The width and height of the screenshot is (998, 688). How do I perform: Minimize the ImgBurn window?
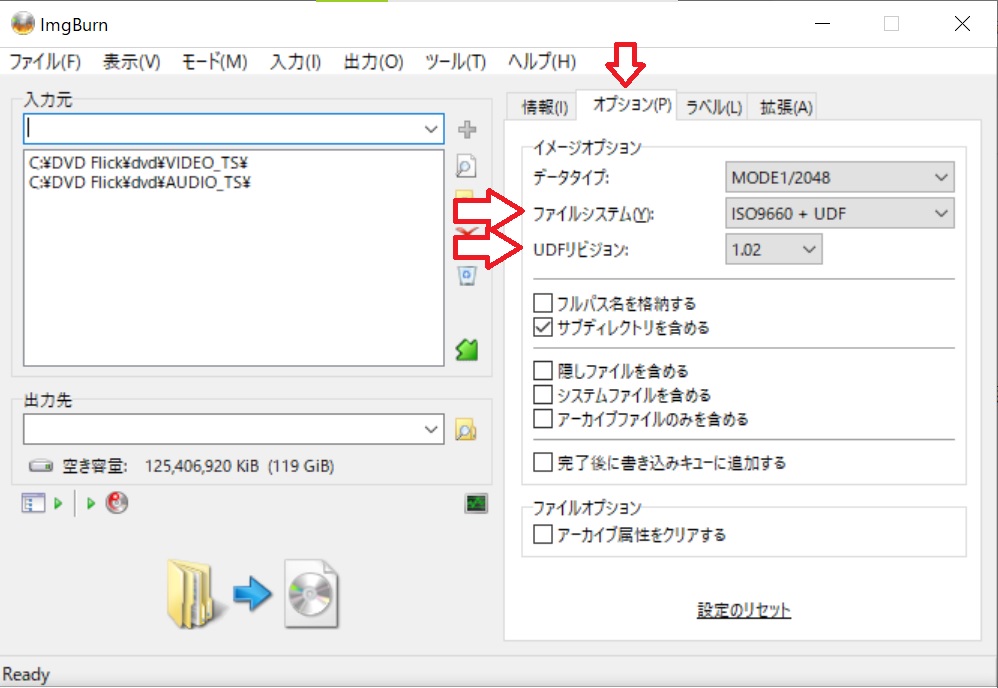tap(822, 24)
